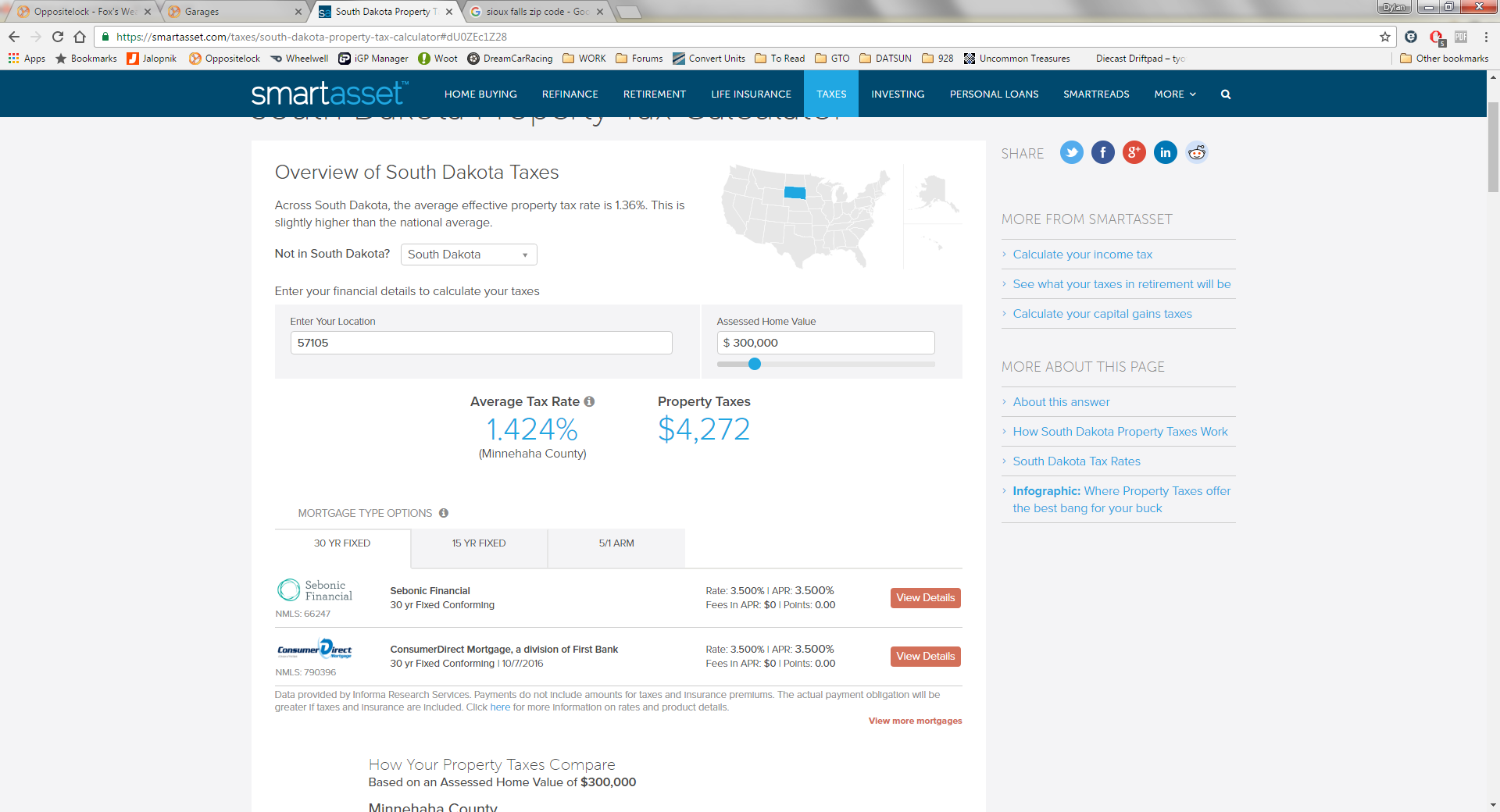1500x812 pixels.
Task: Expand the MORE navigation menu
Action: (x=1175, y=94)
